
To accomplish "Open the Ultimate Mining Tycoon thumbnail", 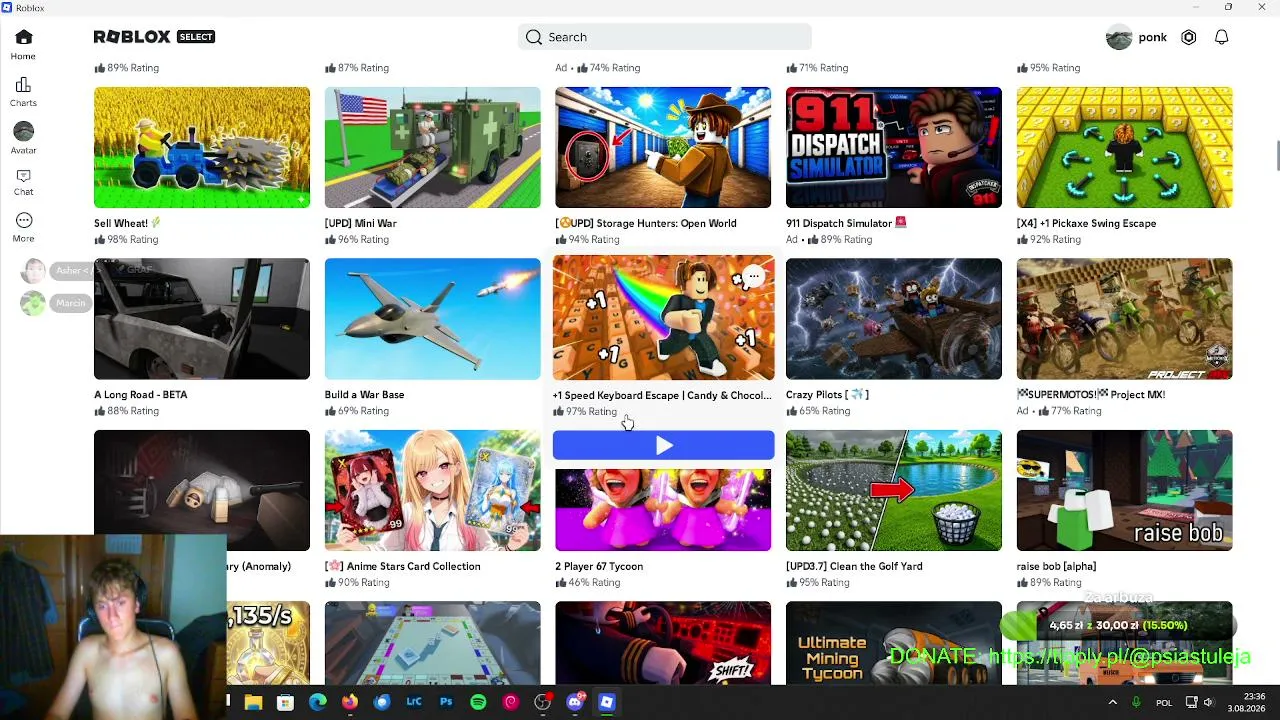I will 893,643.
